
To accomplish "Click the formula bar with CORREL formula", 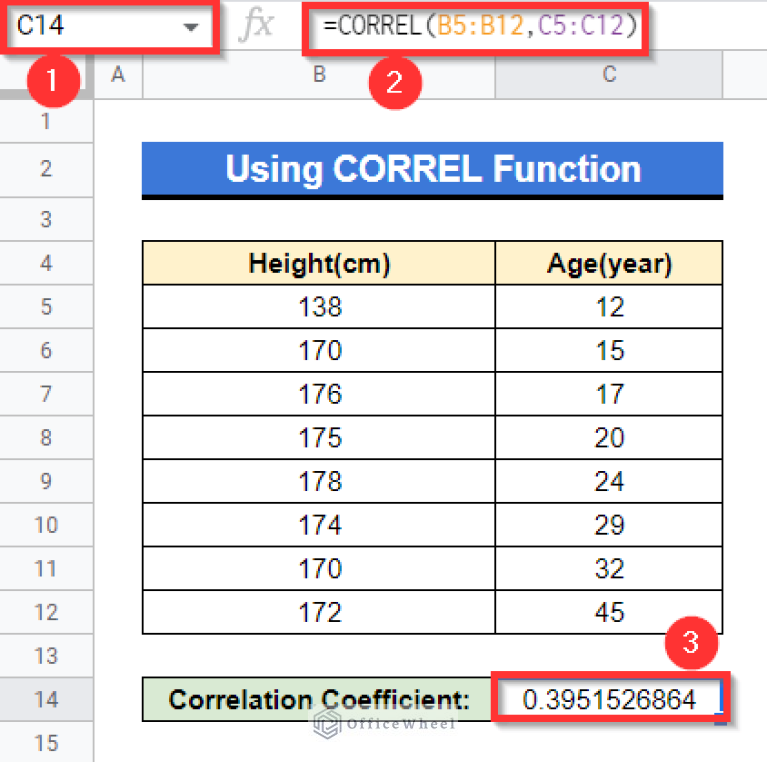I will coord(475,27).
